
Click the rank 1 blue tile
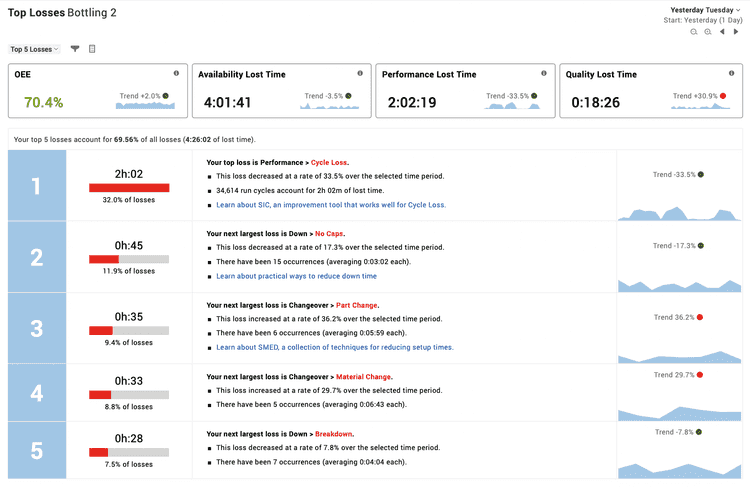pyautogui.click(x=37, y=186)
